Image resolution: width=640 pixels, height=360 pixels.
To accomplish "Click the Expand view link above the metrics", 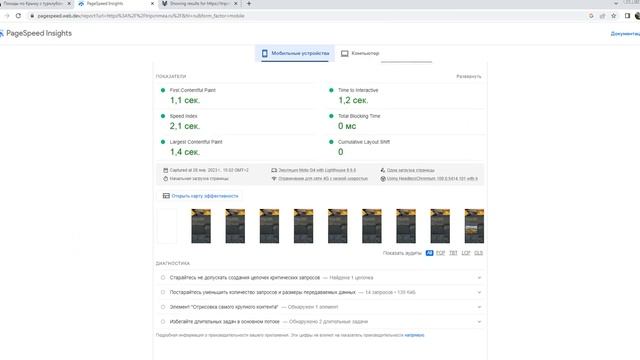I will tap(469, 76).
